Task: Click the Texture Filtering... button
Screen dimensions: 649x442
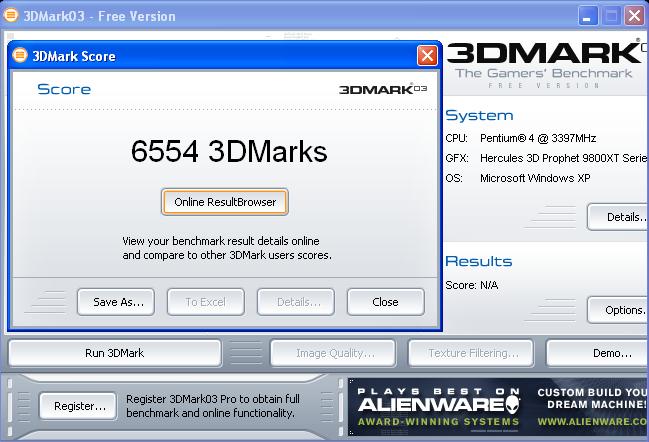Action: pyautogui.click(x=471, y=353)
